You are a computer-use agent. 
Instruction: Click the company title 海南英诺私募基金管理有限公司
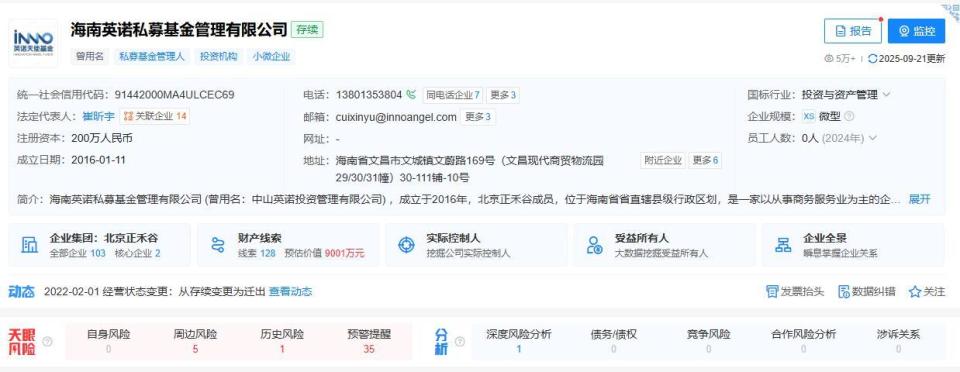pyautogui.click(x=179, y=29)
